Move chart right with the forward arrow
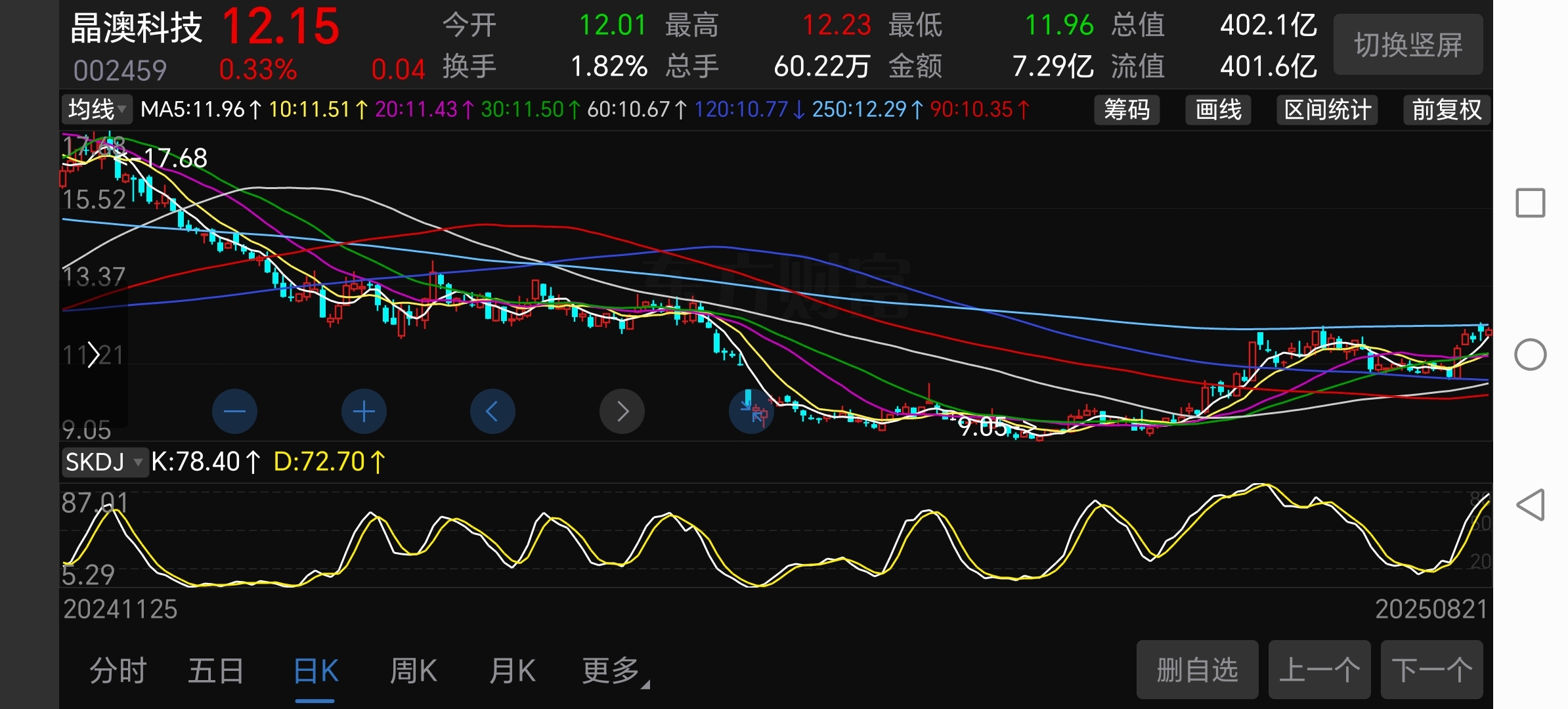Image resolution: width=1568 pixels, height=709 pixels. click(622, 412)
